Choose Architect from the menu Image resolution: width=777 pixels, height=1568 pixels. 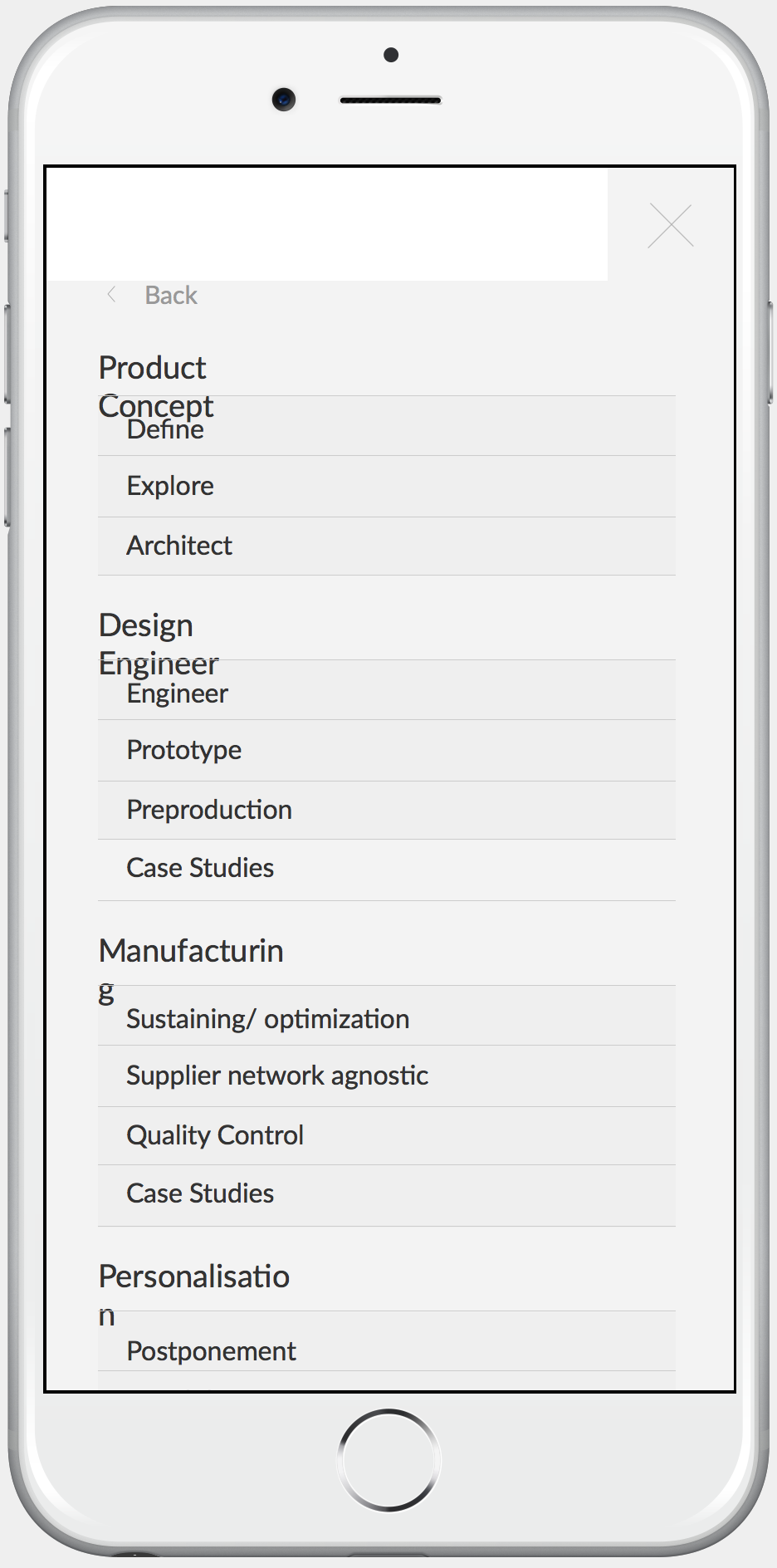pyautogui.click(x=179, y=546)
